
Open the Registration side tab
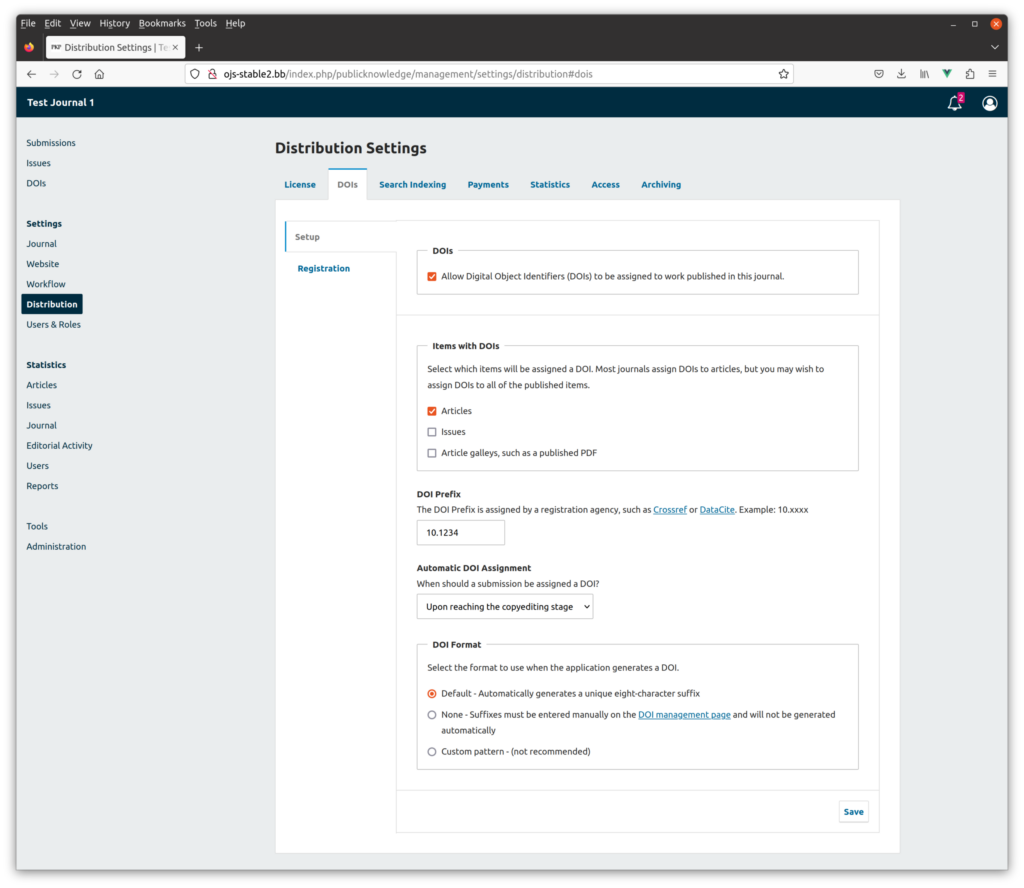click(x=324, y=269)
